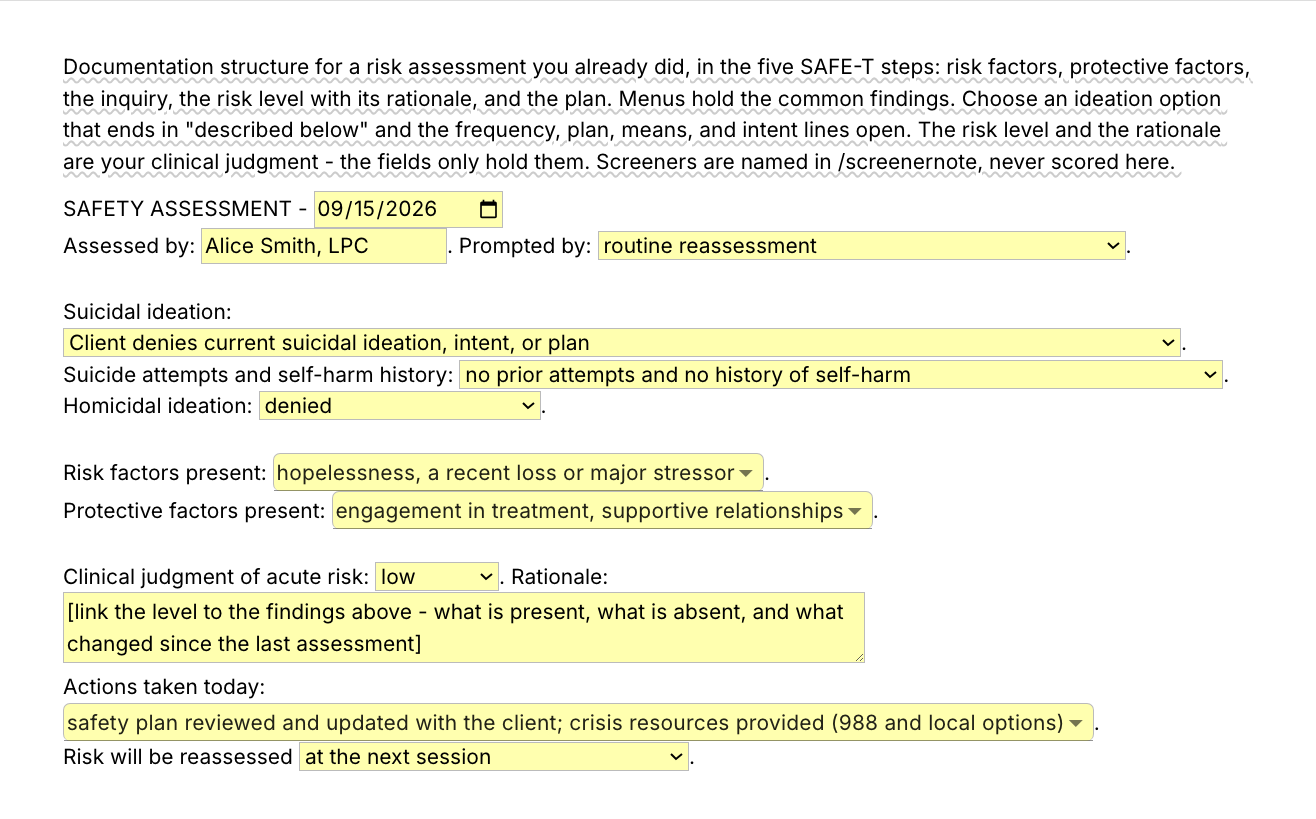Image resolution: width=1316 pixels, height=819 pixels.
Task: Click the "Risk factors present:" label
Action: pos(165,473)
